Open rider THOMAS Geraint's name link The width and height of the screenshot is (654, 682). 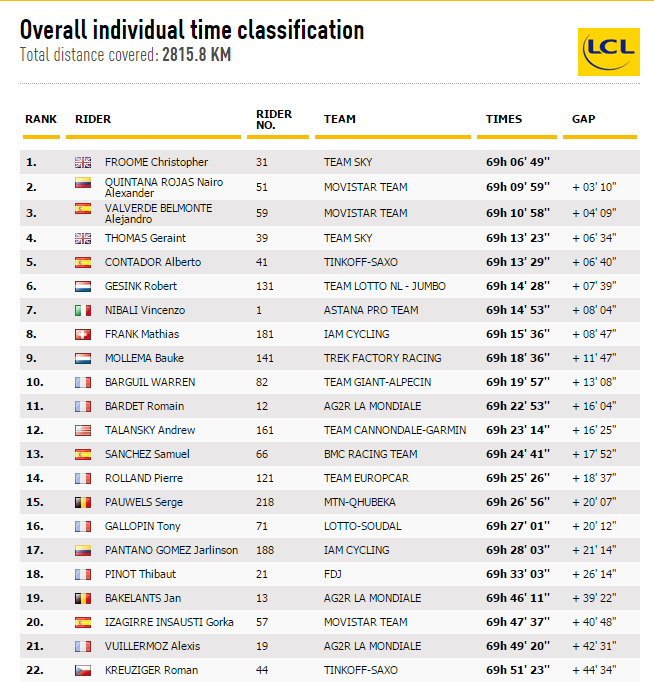(x=145, y=238)
